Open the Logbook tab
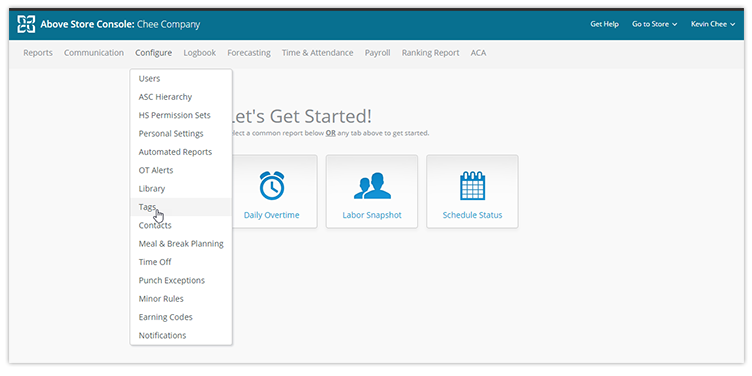This screenshot has width=752, height=376. click(200, 53)
